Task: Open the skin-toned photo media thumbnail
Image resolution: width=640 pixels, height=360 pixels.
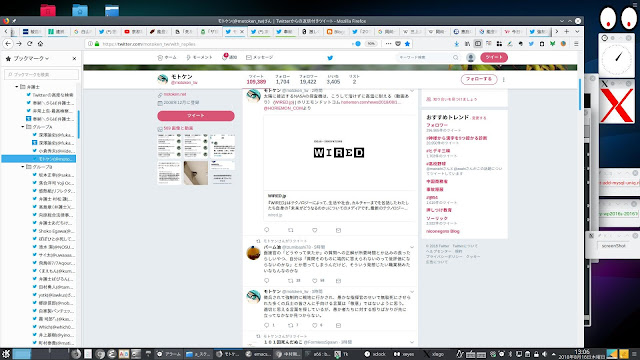Action: 196,173
